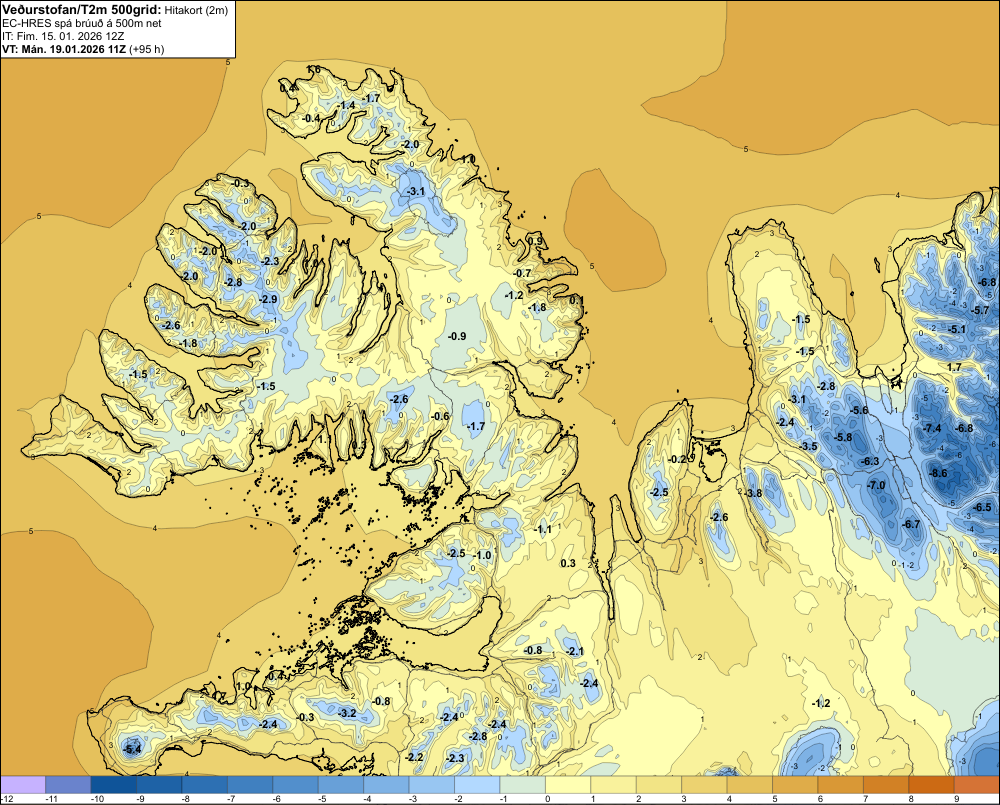Click the -5.7 temperature value
The width and height of the screenshot is (1000, 805).
980,310
